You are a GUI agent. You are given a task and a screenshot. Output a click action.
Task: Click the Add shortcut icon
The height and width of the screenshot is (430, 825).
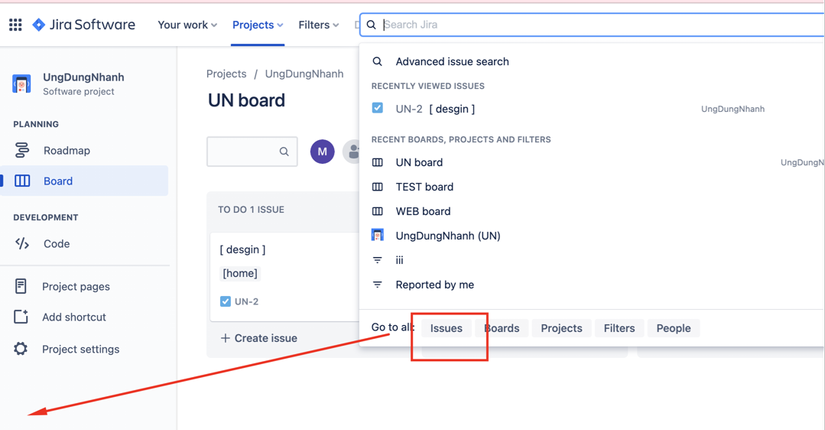[x=21, y=317]
